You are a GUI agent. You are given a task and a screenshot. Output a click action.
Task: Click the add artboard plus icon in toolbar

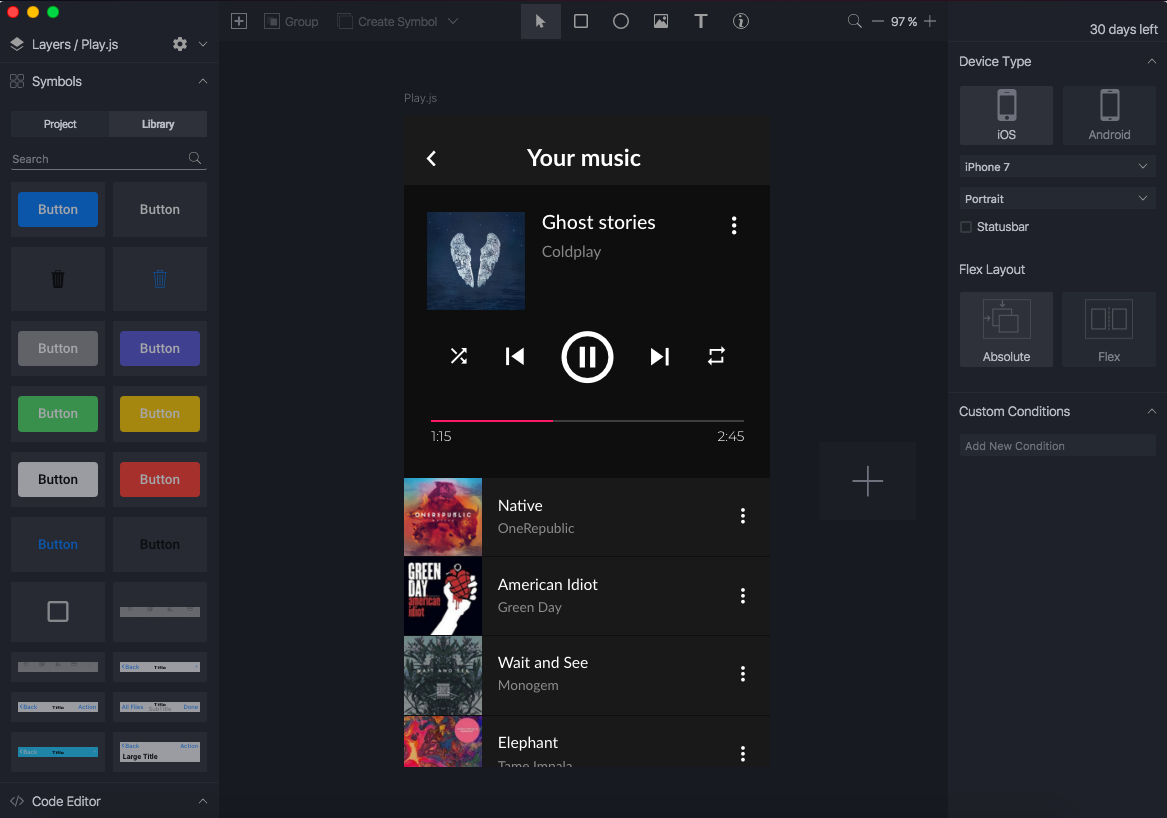(x=239, y=22)
